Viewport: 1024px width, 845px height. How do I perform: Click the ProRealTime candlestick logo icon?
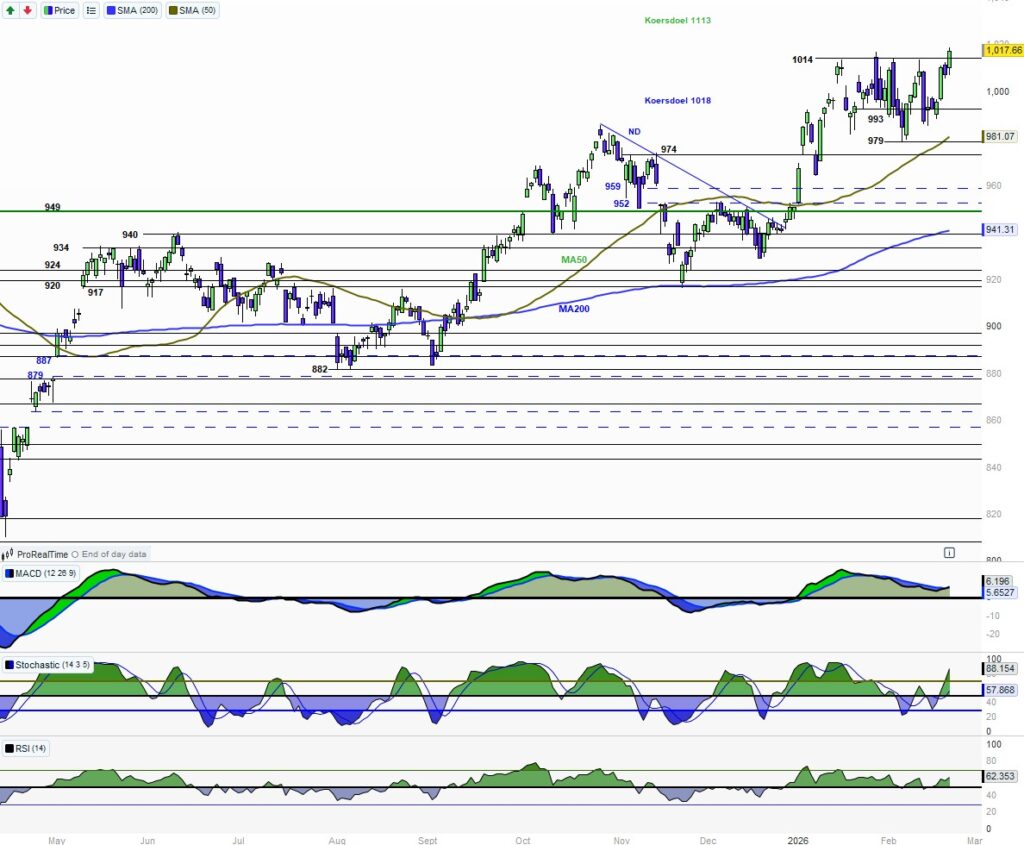[9, 553]
